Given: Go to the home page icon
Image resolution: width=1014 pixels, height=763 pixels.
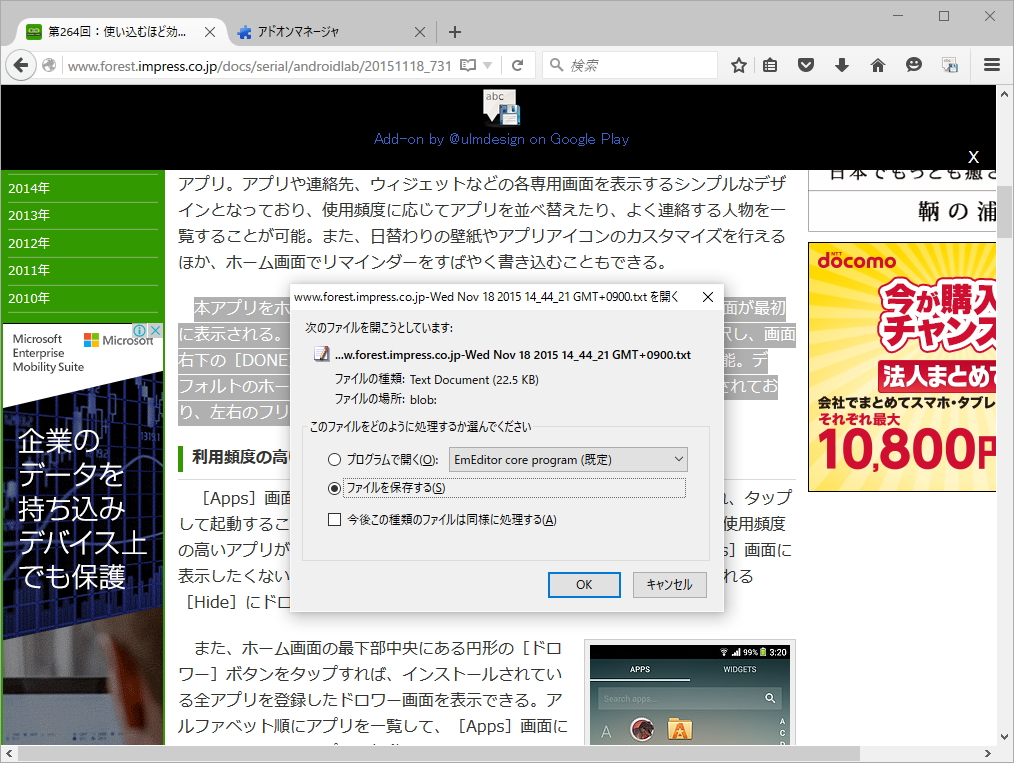Looking at the screenshot, I should [x=876, y=64].
